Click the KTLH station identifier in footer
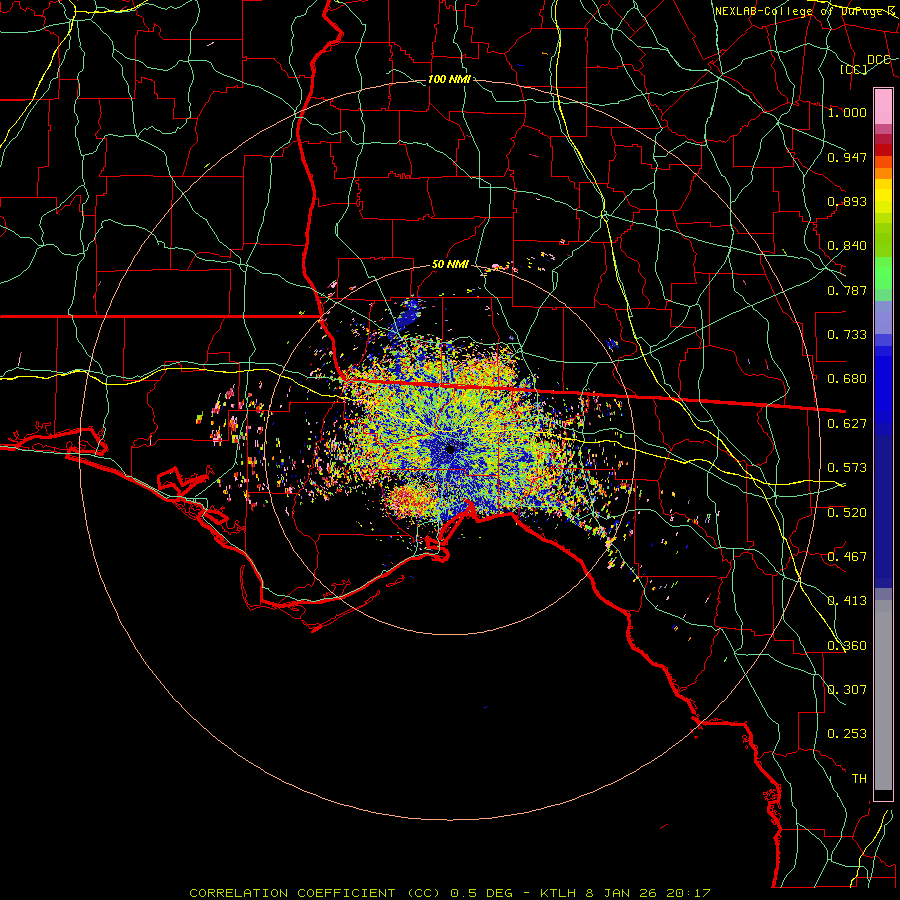Viewport: 900px width, 900px height. (560, 893)
